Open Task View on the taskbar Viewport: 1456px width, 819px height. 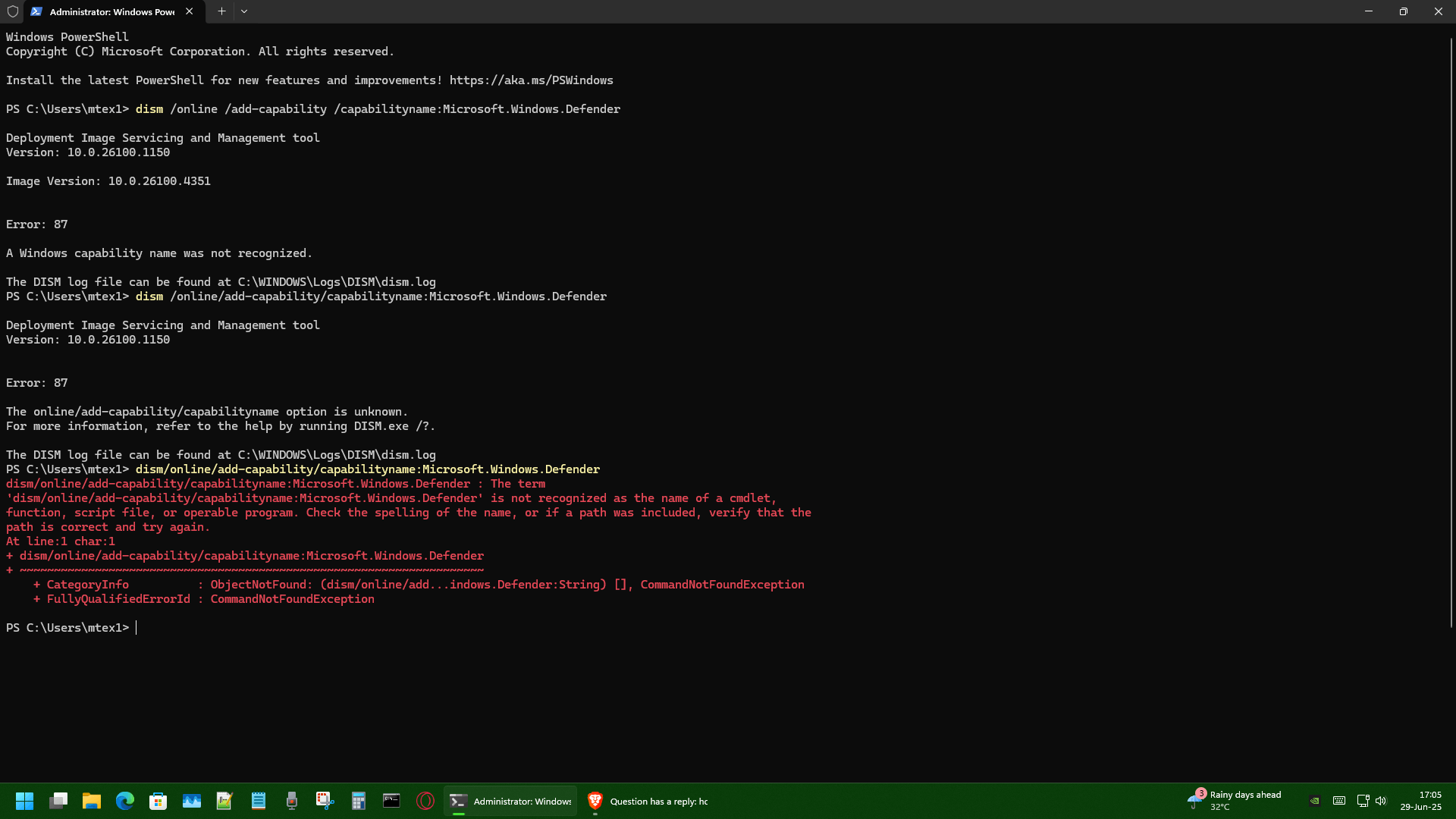pos(58,801)
